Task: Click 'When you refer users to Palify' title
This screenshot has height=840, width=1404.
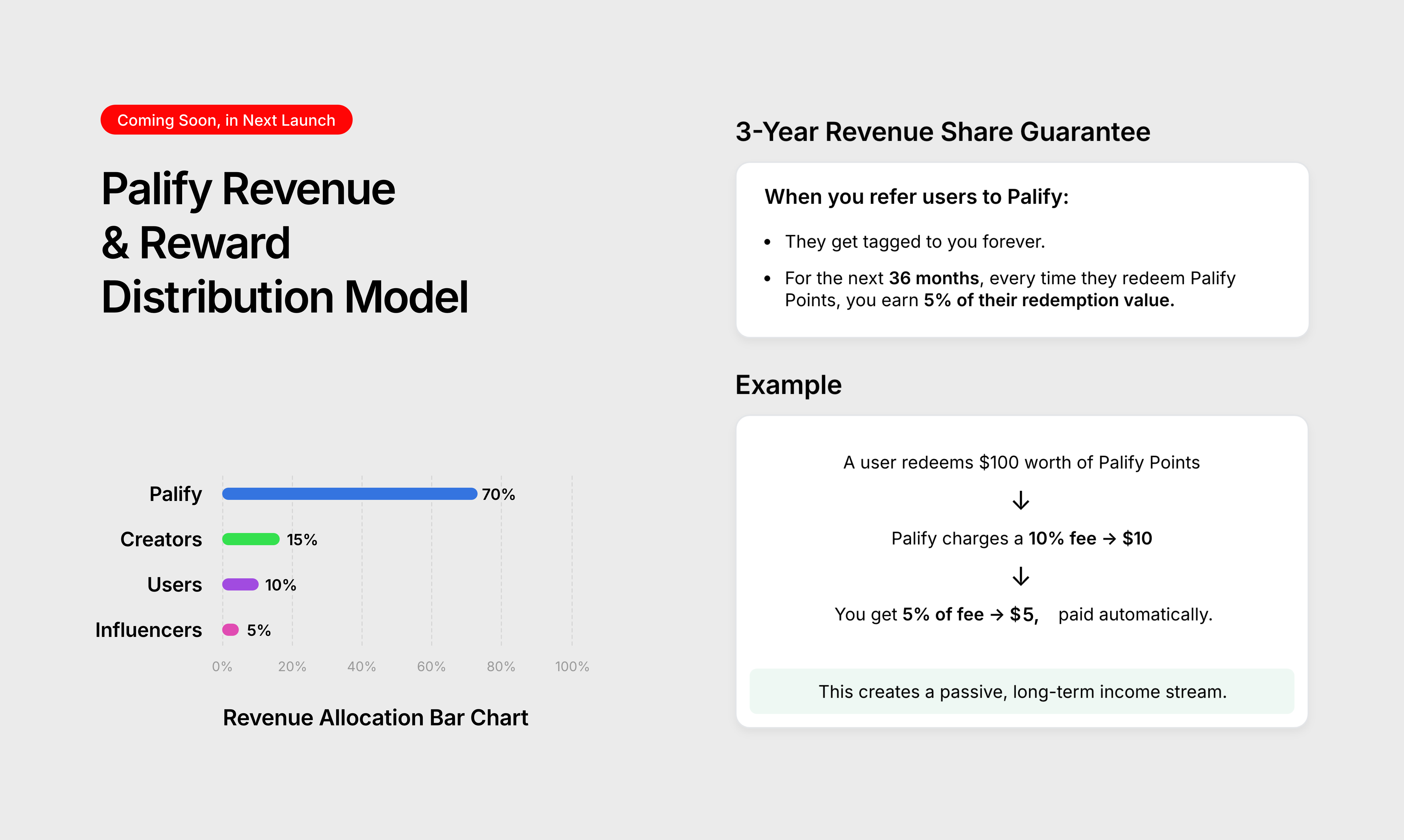Action: 916,197
